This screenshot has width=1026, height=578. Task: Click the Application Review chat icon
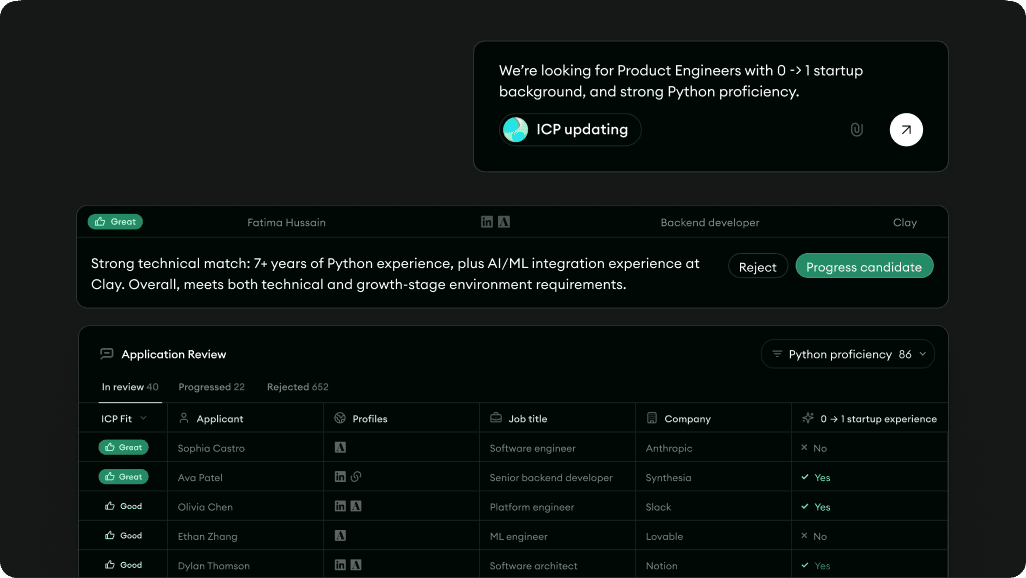click(107, 354)
